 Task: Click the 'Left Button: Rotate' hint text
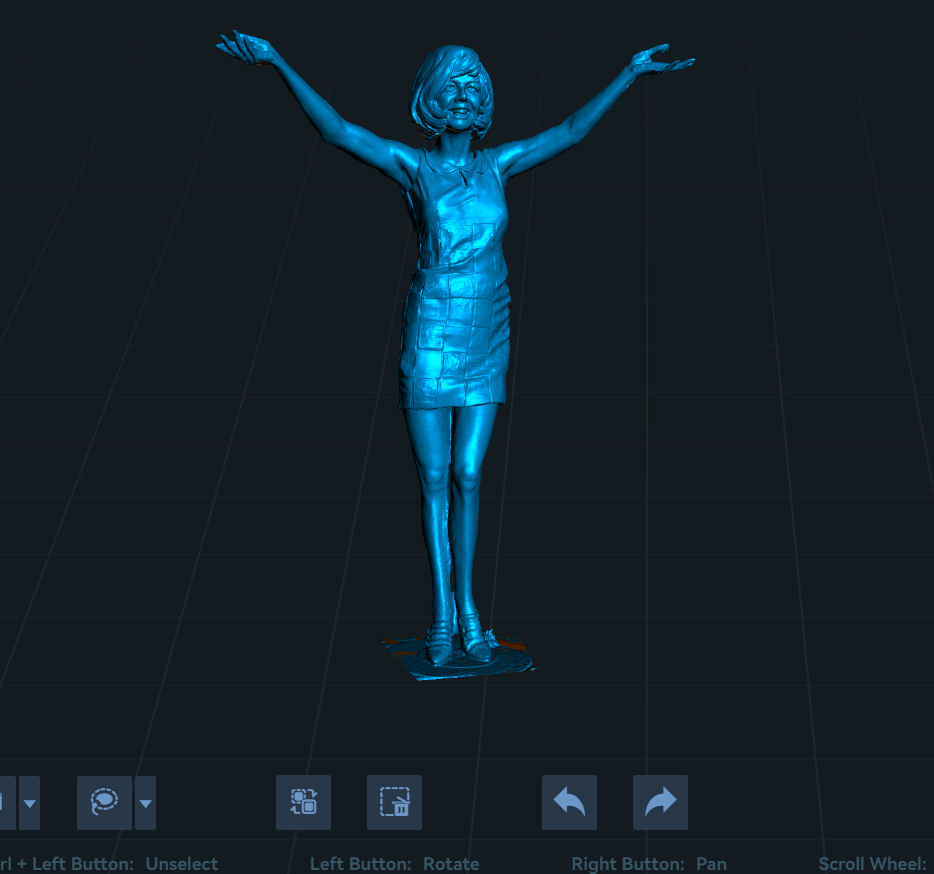(394, 864)
